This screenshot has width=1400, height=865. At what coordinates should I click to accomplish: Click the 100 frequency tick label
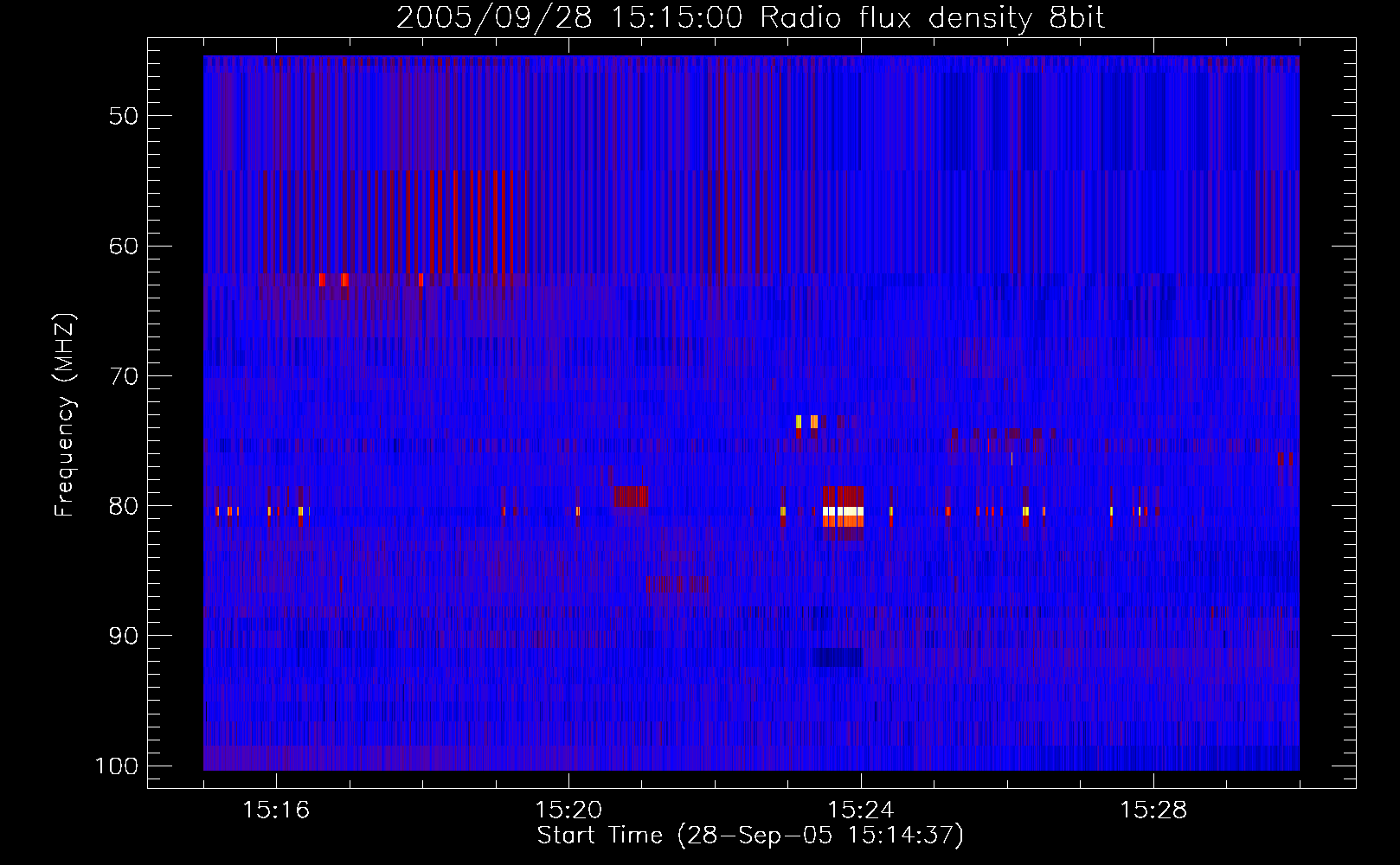[115, 766]
